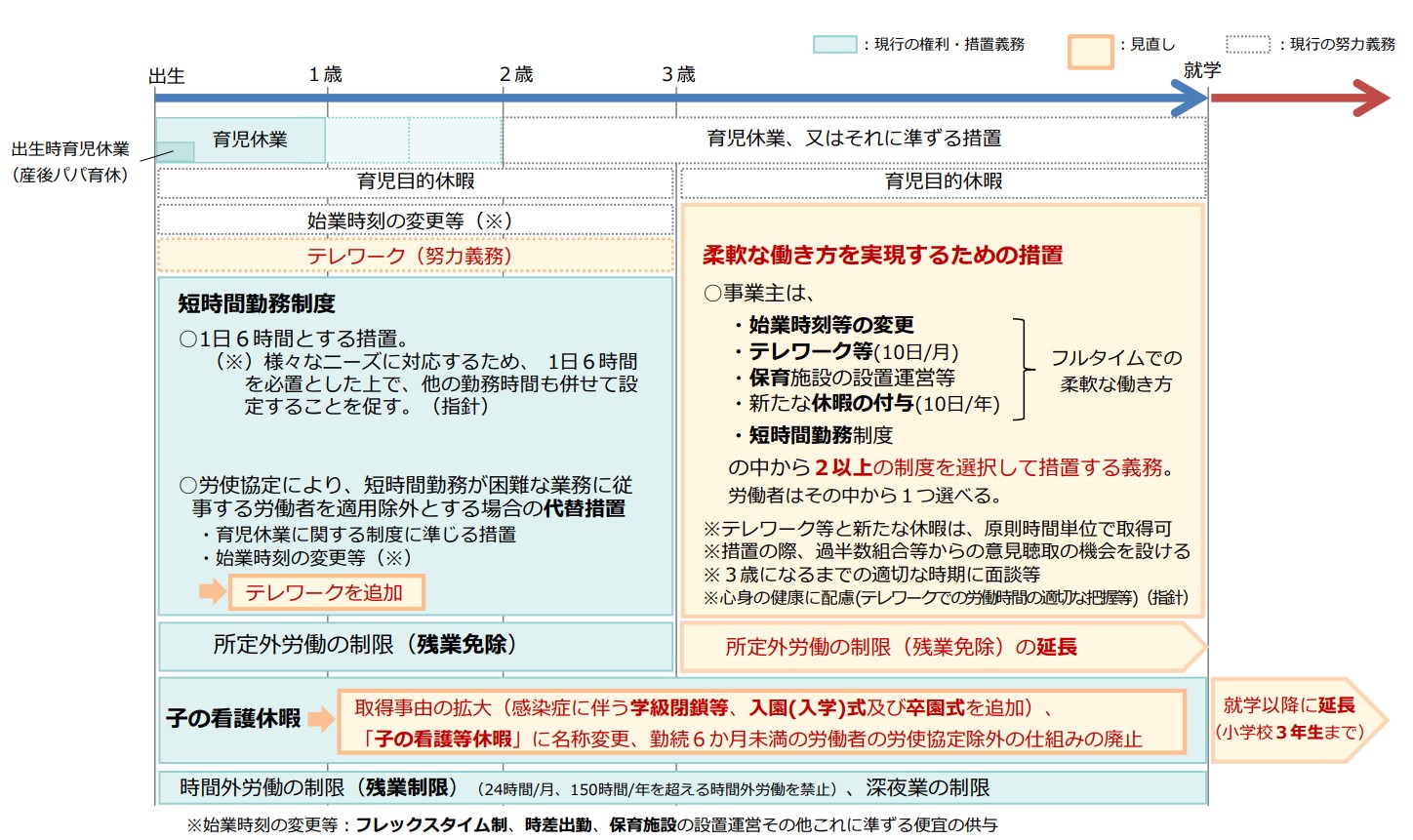The height and width of the screenshot is (840, 1413).
Task: Click the red arrowhead at the timeline end
Action: click(1371, 98)
